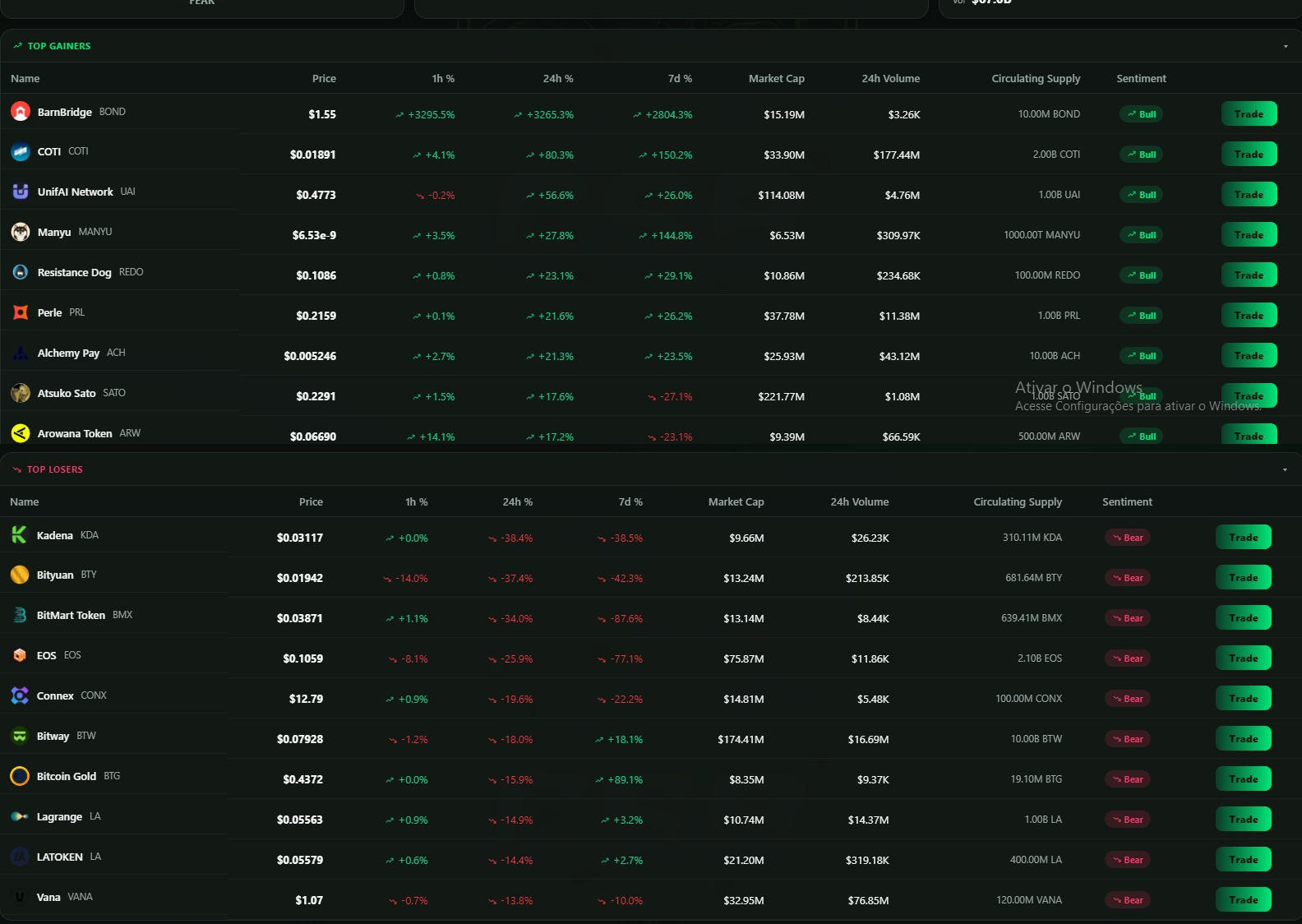Click Kadena 24h change -38.4%
1302x924 pixels.
(510, 538)
